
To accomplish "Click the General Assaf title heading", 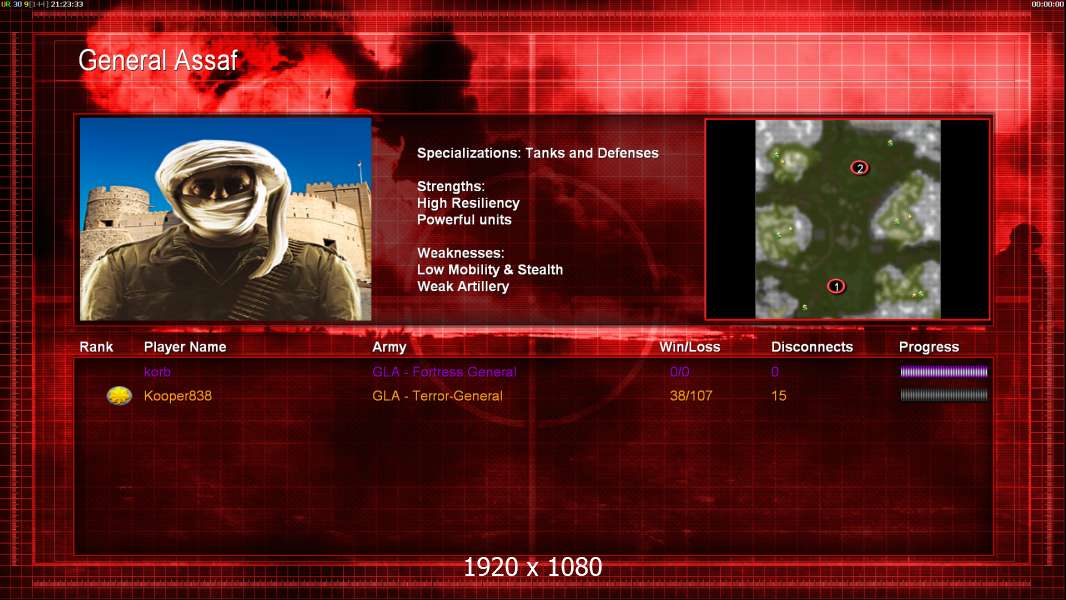I will 158,60.
